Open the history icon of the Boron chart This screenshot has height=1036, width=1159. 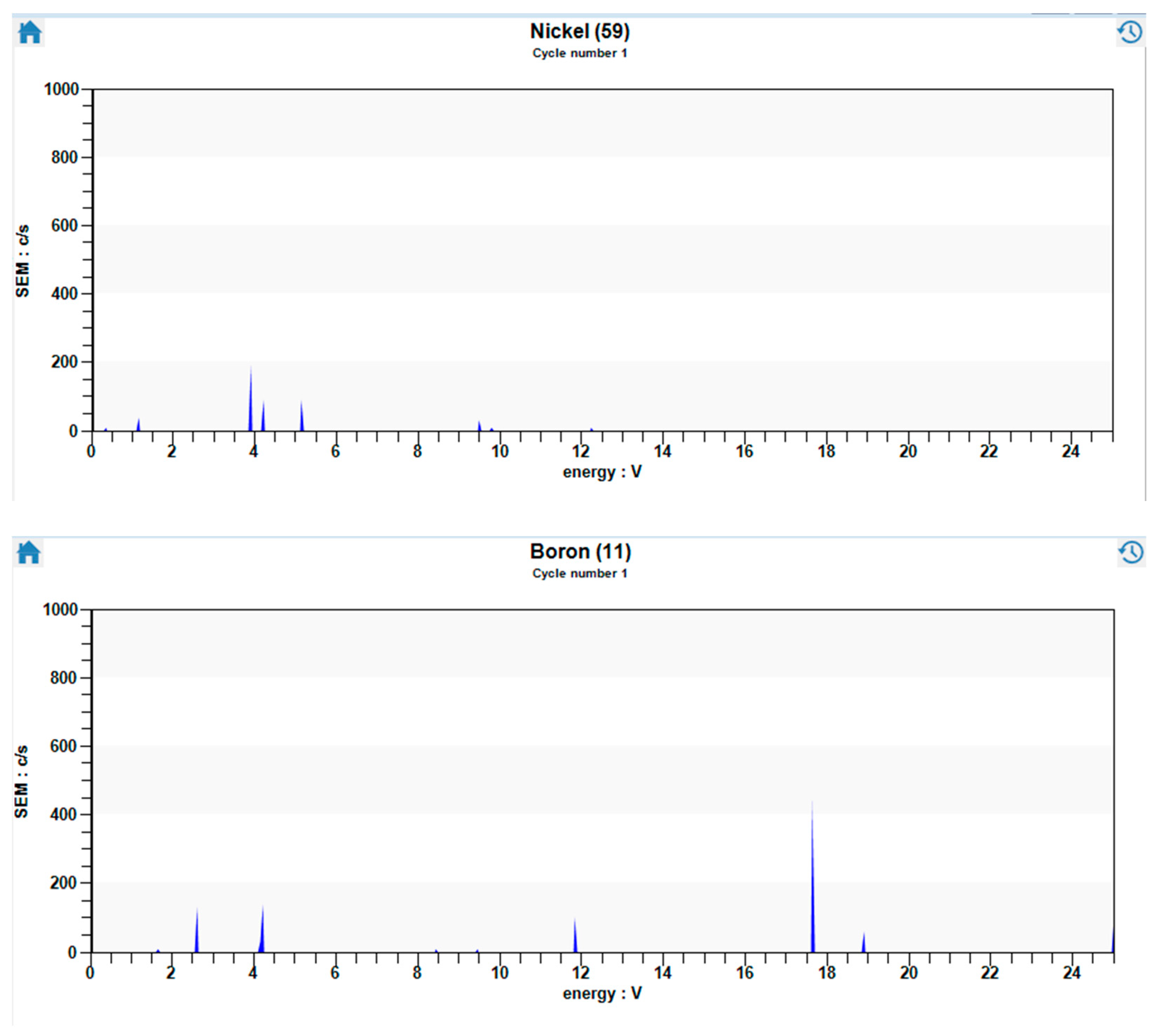(x=1131, y=552)
